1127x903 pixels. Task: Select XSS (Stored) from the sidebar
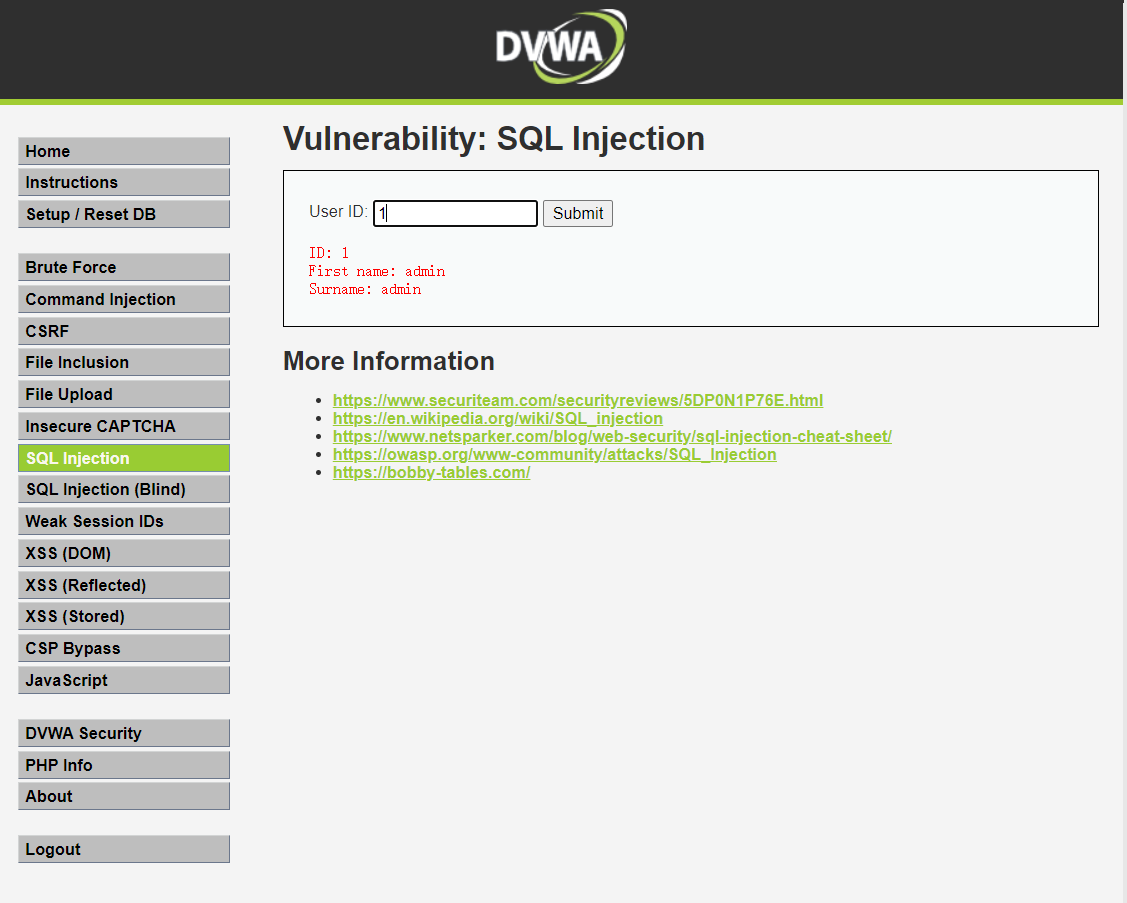point(123,616)
